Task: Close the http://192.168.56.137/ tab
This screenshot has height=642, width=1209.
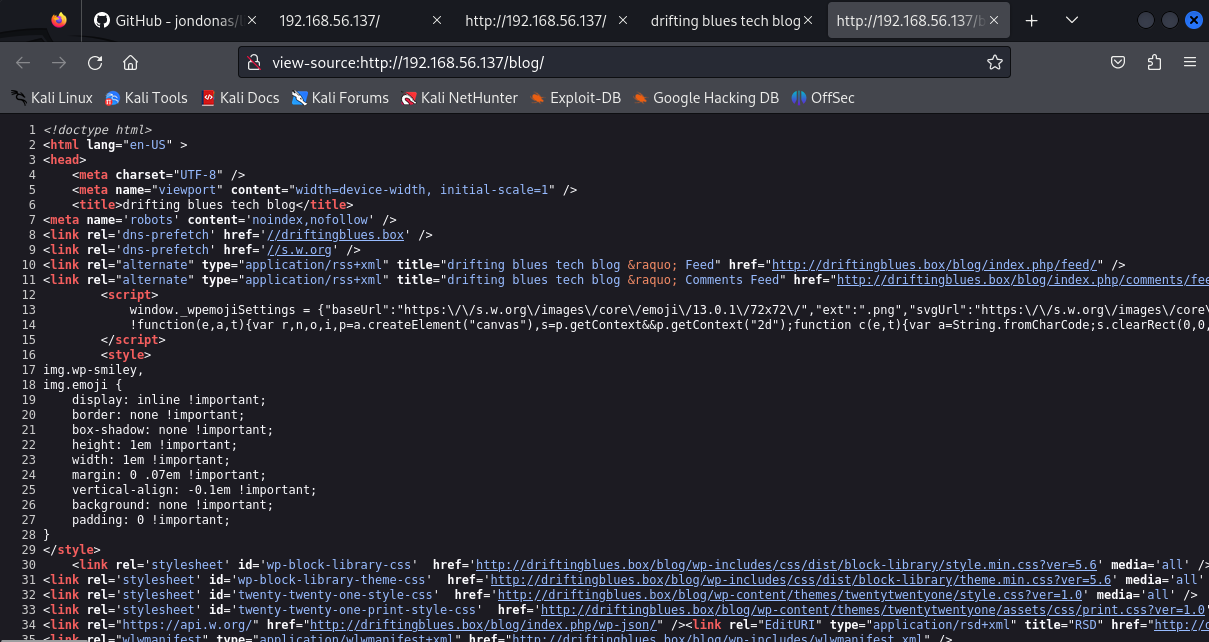Action: point(622,20)
